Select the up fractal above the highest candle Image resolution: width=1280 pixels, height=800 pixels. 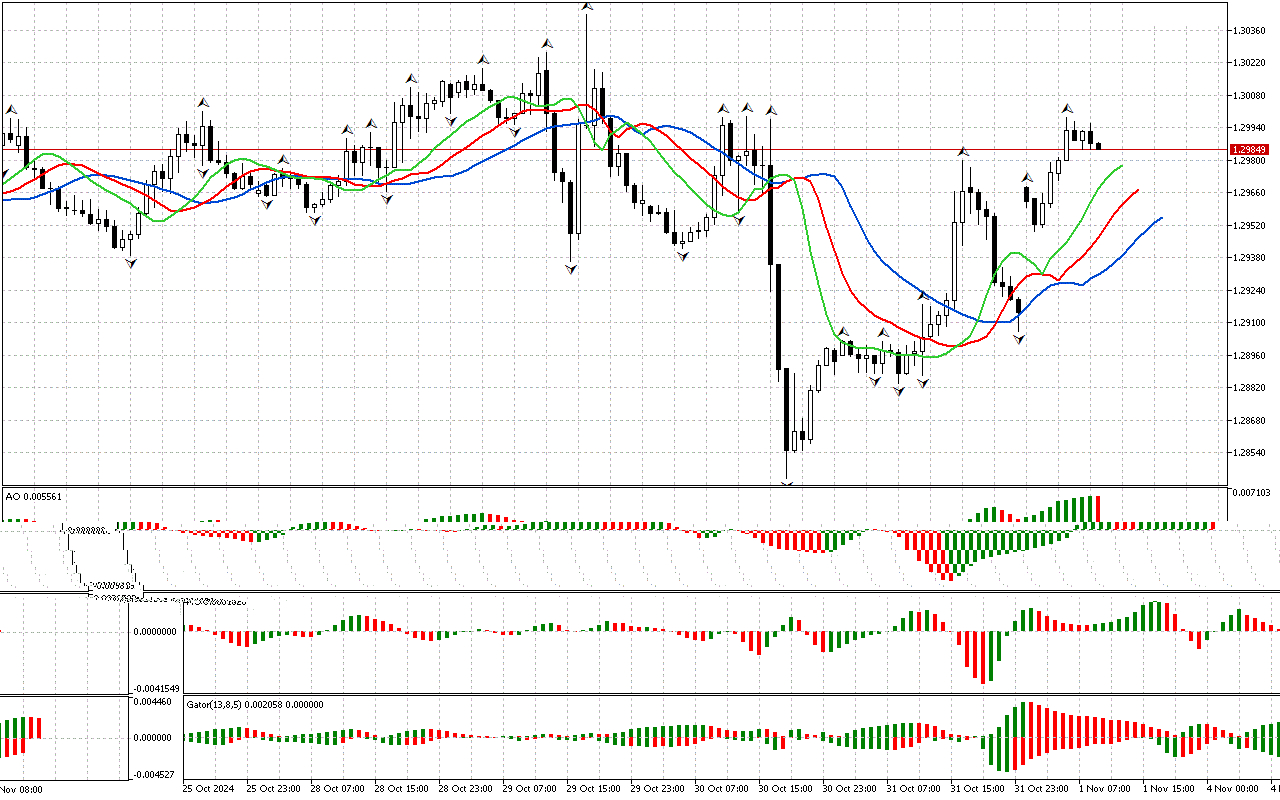point(586,6)
